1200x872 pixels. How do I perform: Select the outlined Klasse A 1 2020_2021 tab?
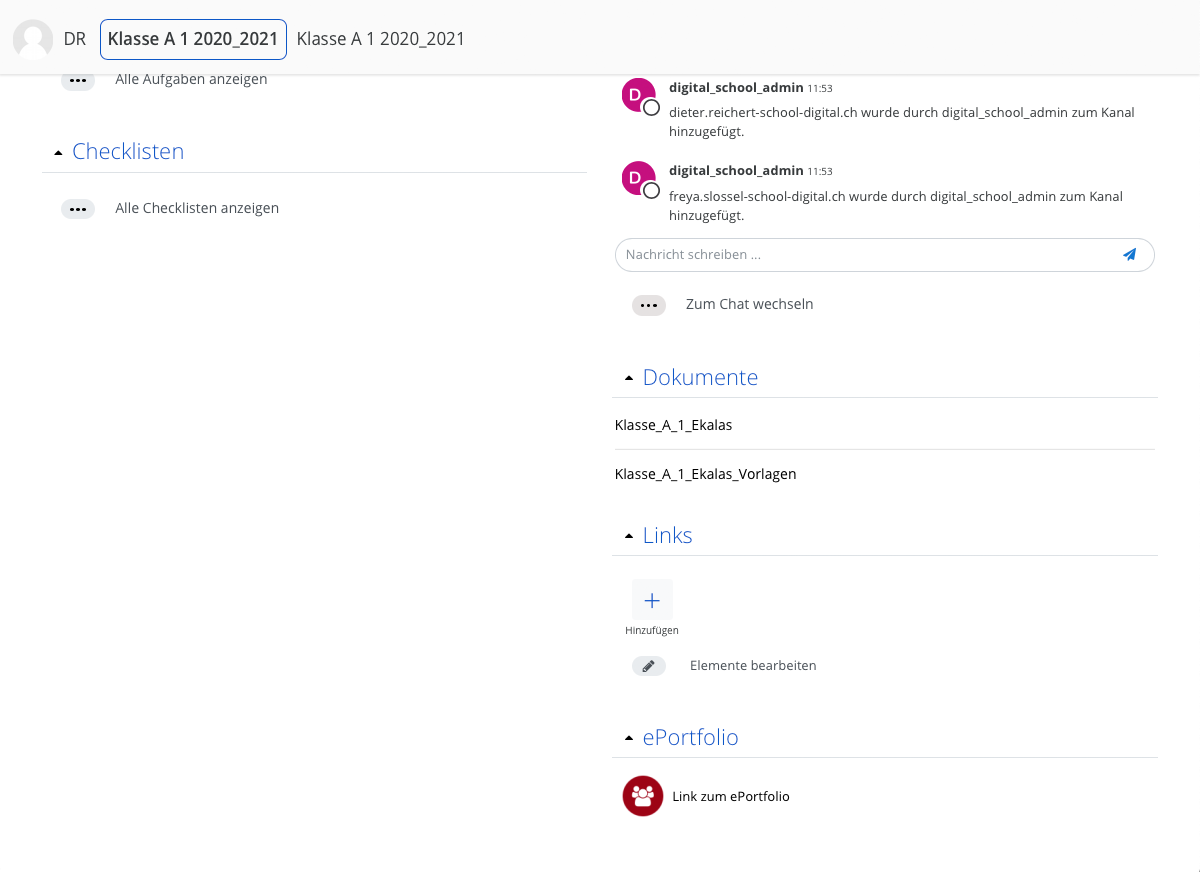click(193, 39)
